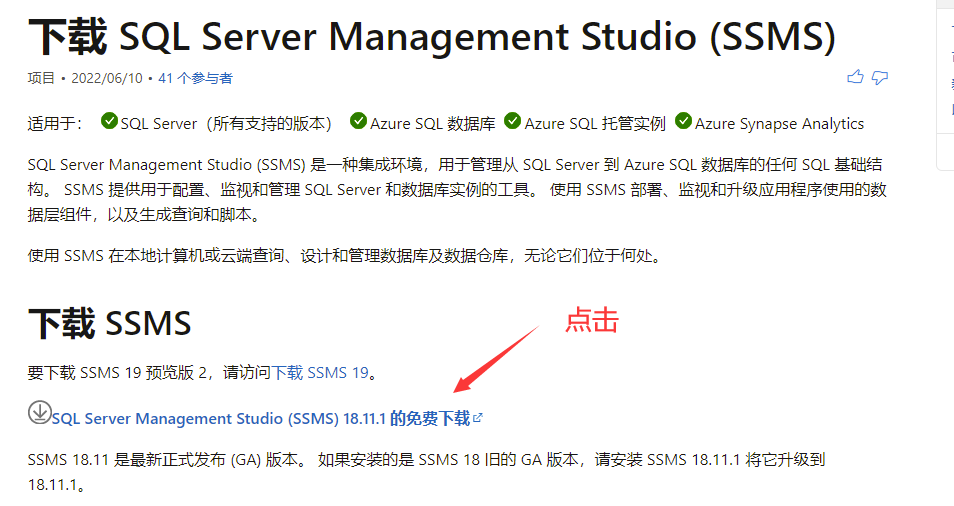This screenshot has height=506, width=954.
Task: Click green checkmark beside Azure SQL 数据库
Action: (358, 120)
